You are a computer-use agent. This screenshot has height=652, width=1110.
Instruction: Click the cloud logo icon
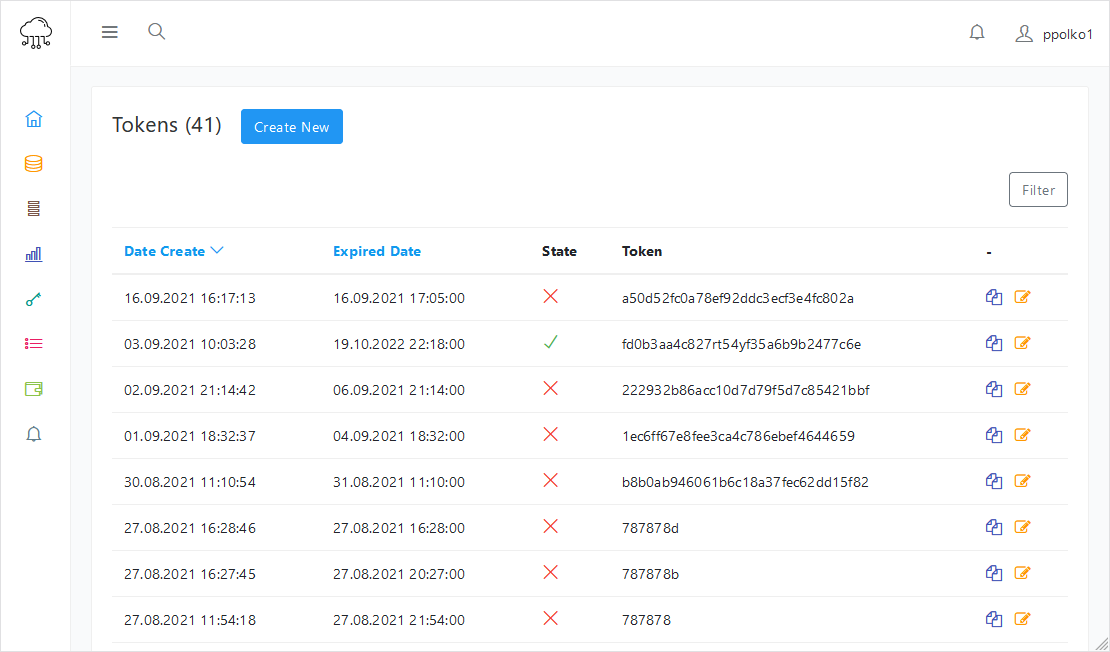(x=35, y=33)
